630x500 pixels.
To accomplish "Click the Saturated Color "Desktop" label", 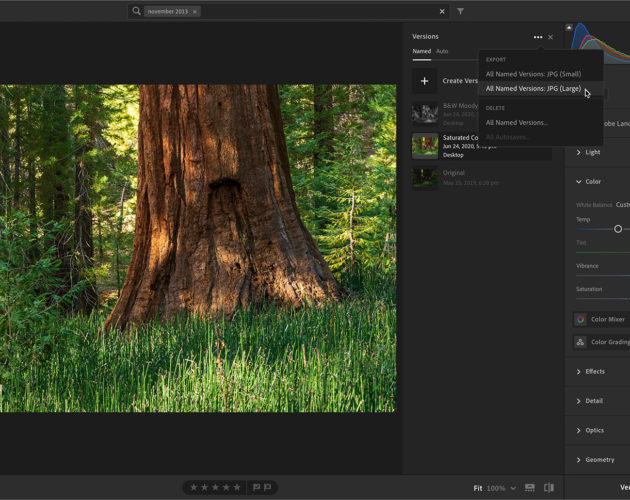I will tap(453, 155).
